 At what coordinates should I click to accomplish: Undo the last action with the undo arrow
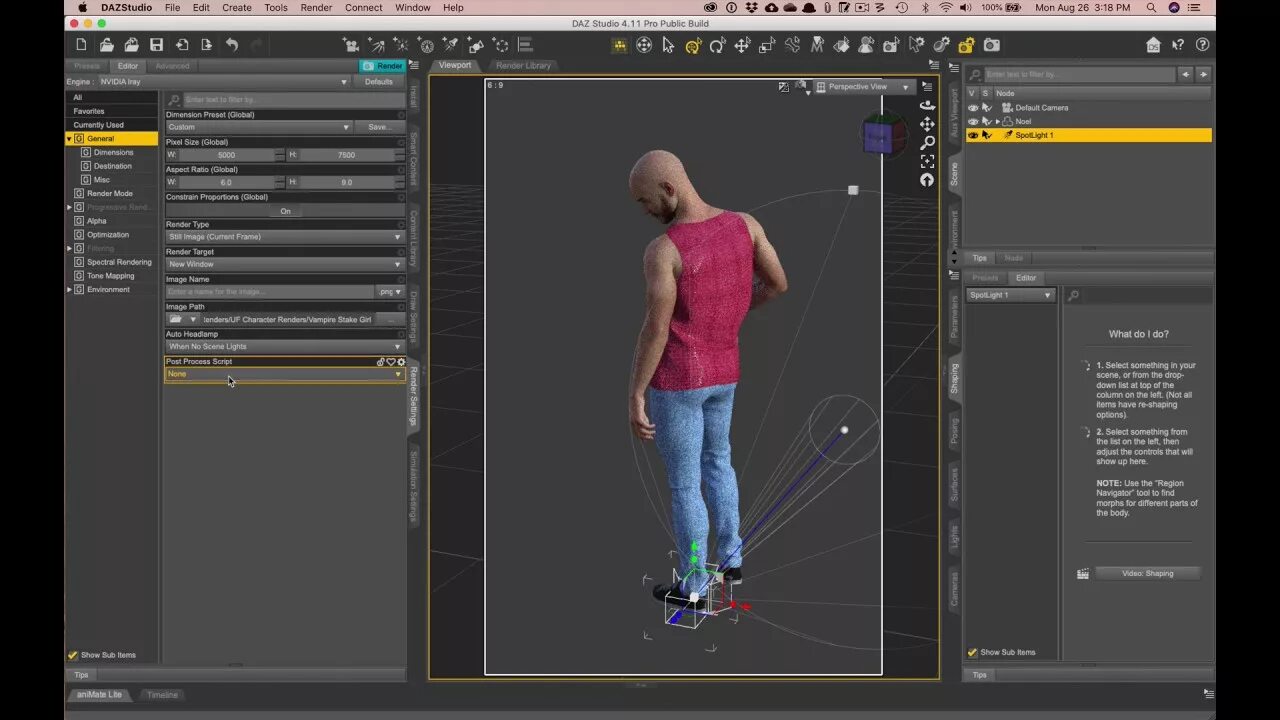coord(232,45)
